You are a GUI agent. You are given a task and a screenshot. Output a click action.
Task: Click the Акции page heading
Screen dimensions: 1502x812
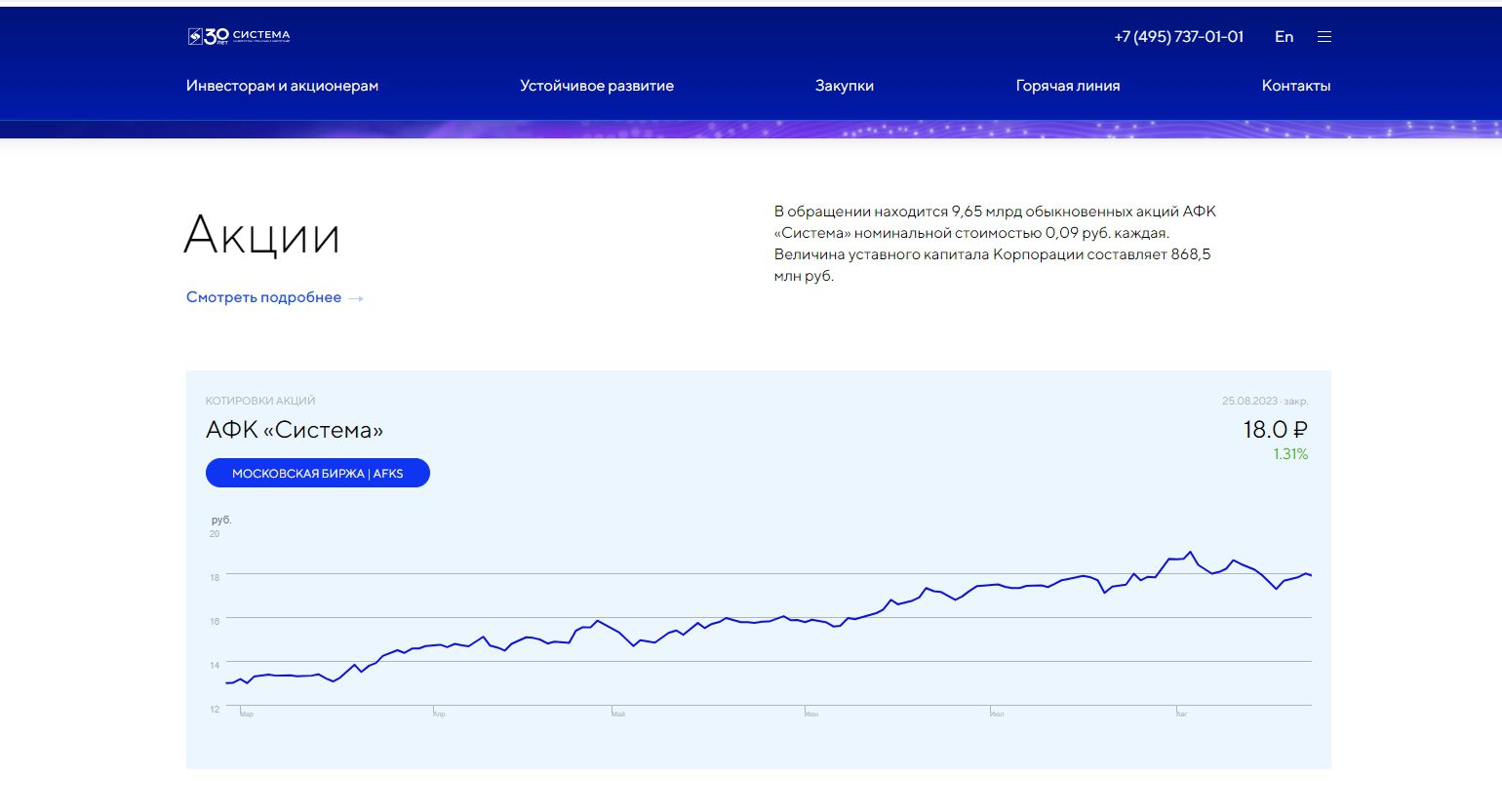[261, 235]
